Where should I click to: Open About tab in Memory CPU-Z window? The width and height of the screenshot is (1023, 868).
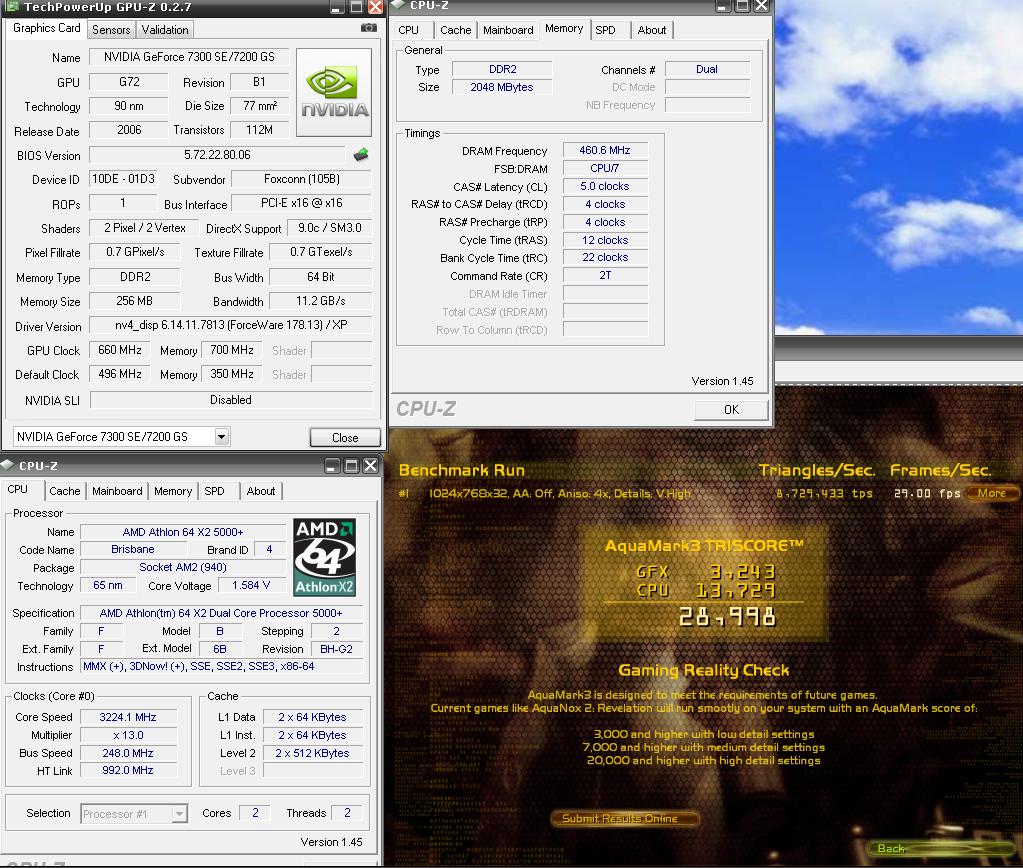652,30
